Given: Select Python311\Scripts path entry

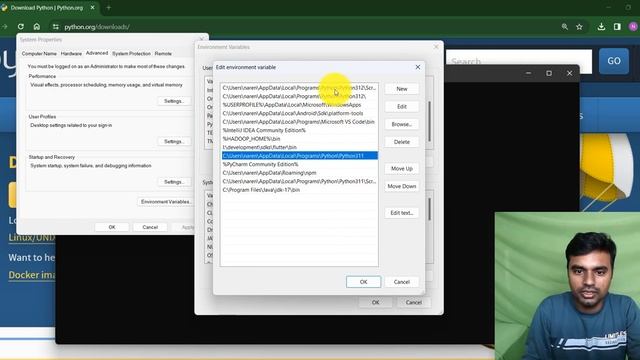Looking at the screenshot, I should pos(299,181).
